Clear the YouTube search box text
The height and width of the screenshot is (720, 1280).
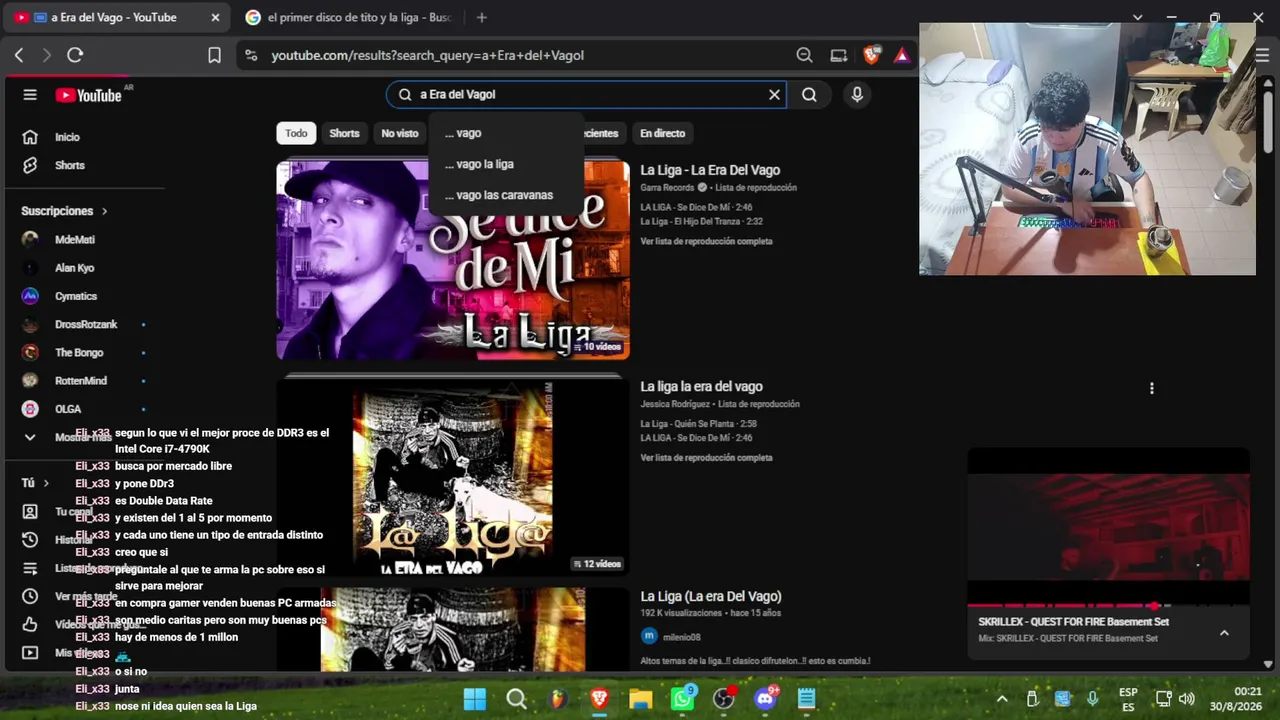pyautogui.click(x=774, y=94)
